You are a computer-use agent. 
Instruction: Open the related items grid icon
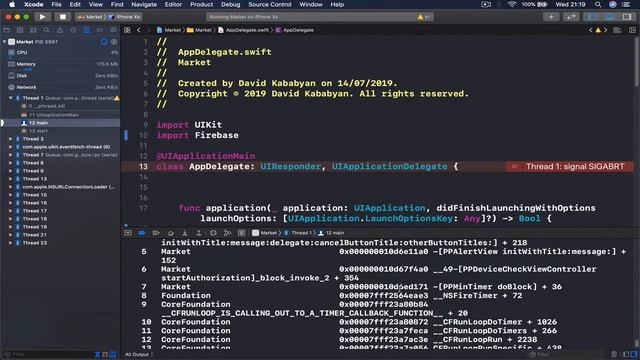[127, 30]
